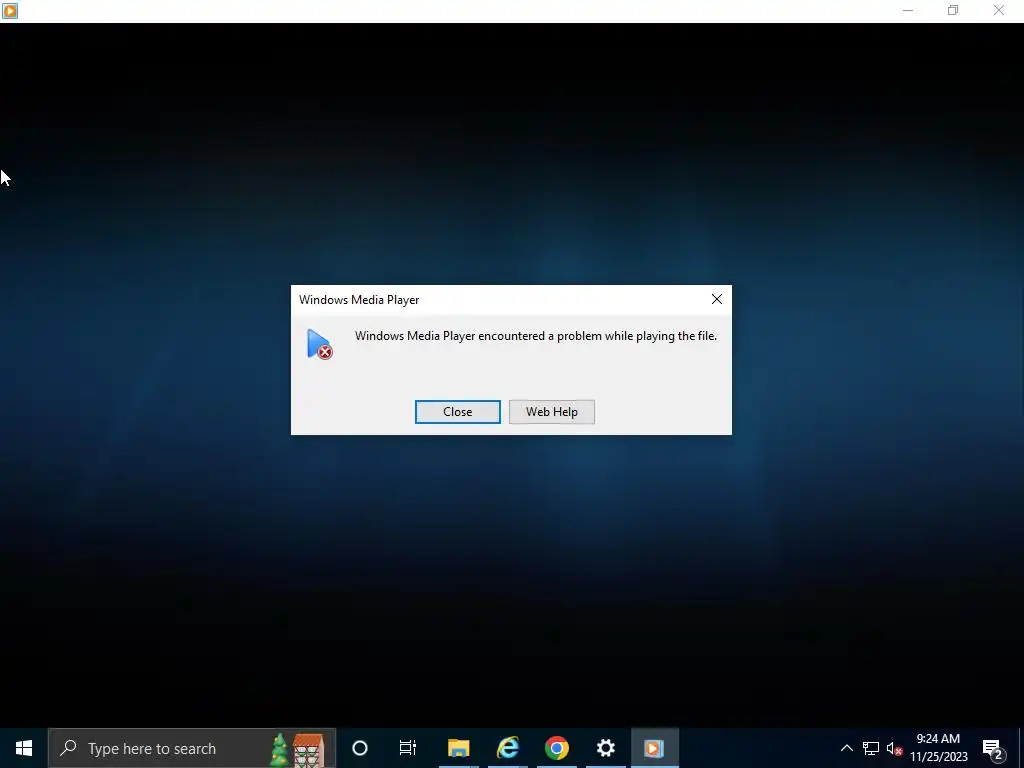
Task: Close the Media Player main window
Action: click(x=999, y=10)
